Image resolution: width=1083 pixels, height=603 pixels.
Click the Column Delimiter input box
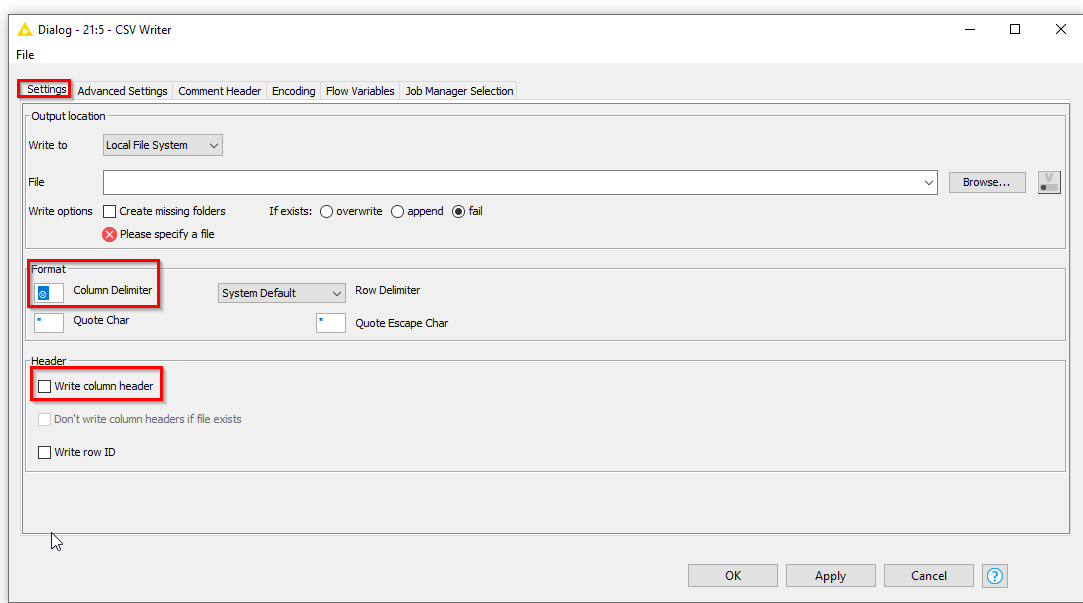click(x=49, y=293)
